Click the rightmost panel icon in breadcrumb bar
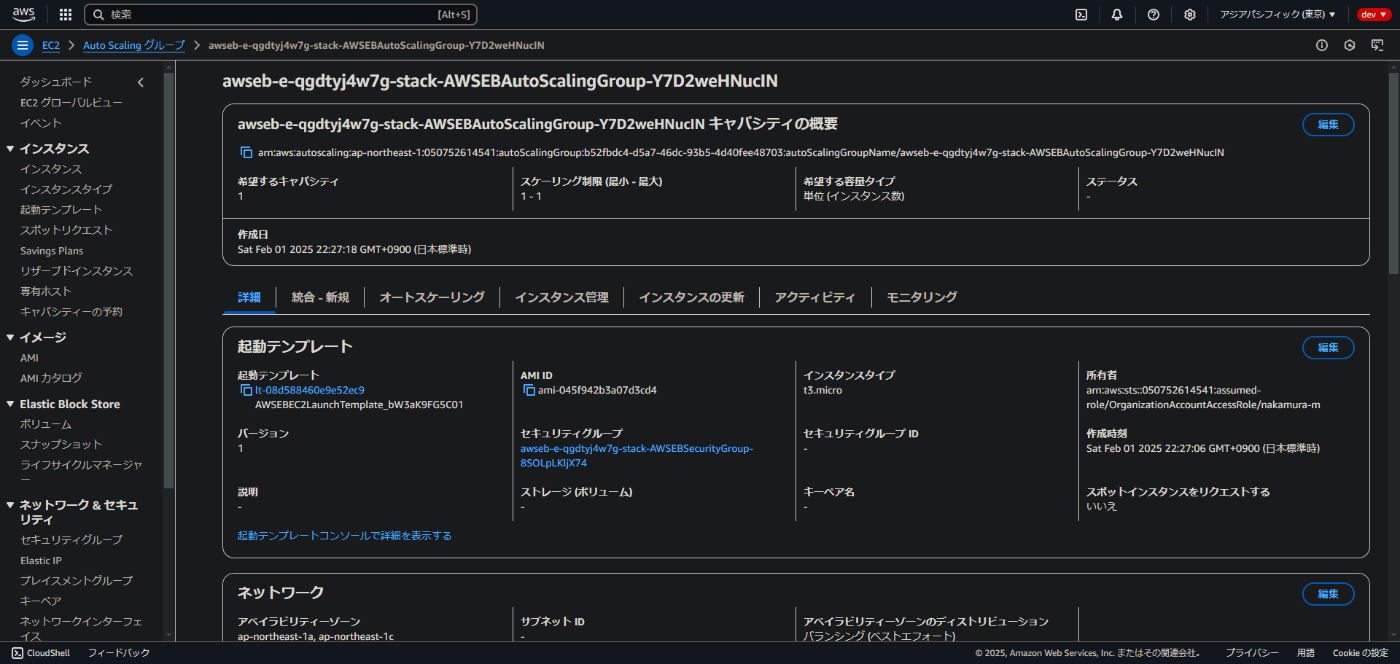 point(1378,45)
